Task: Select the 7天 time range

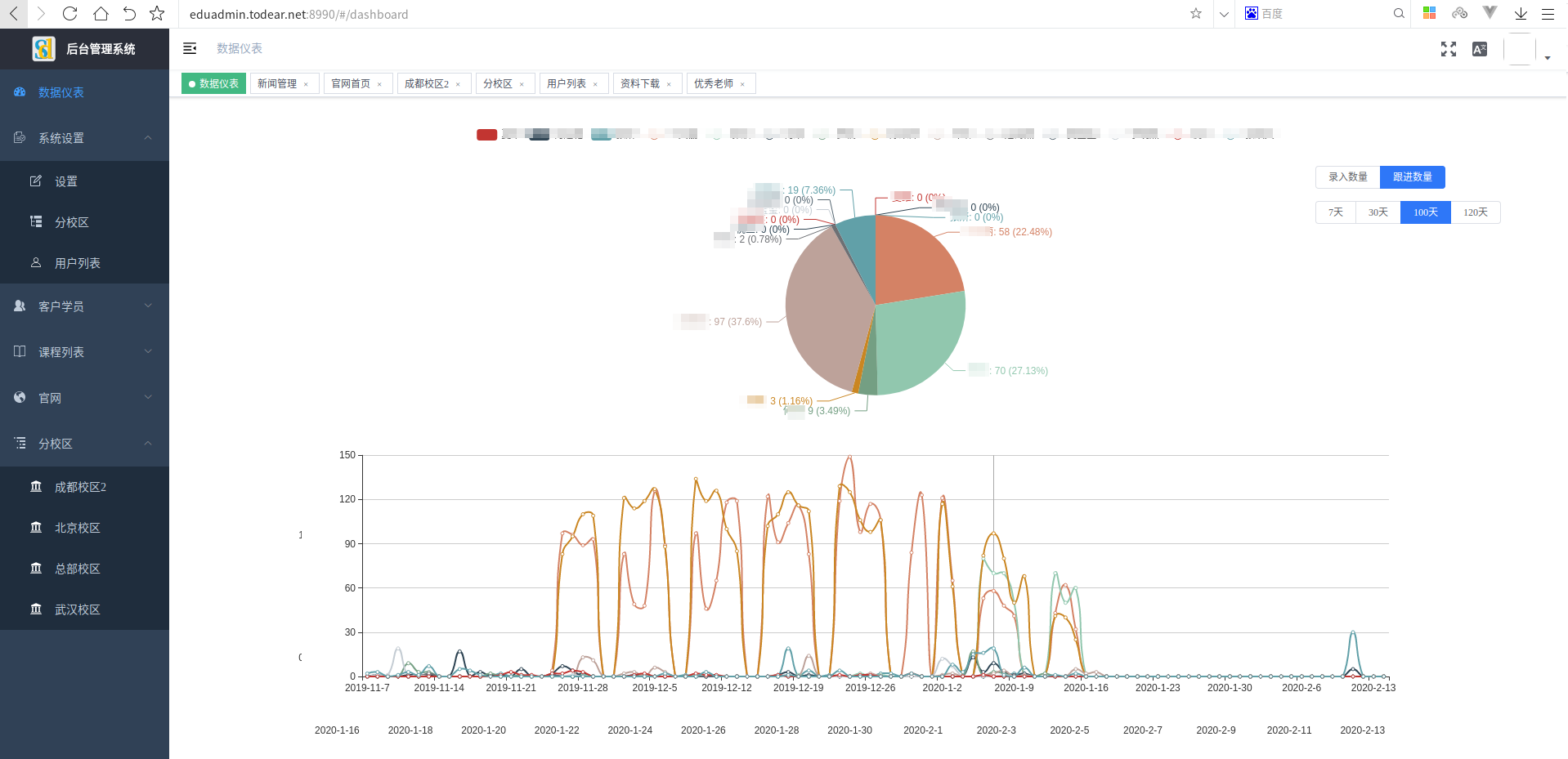Action: 1335,212
